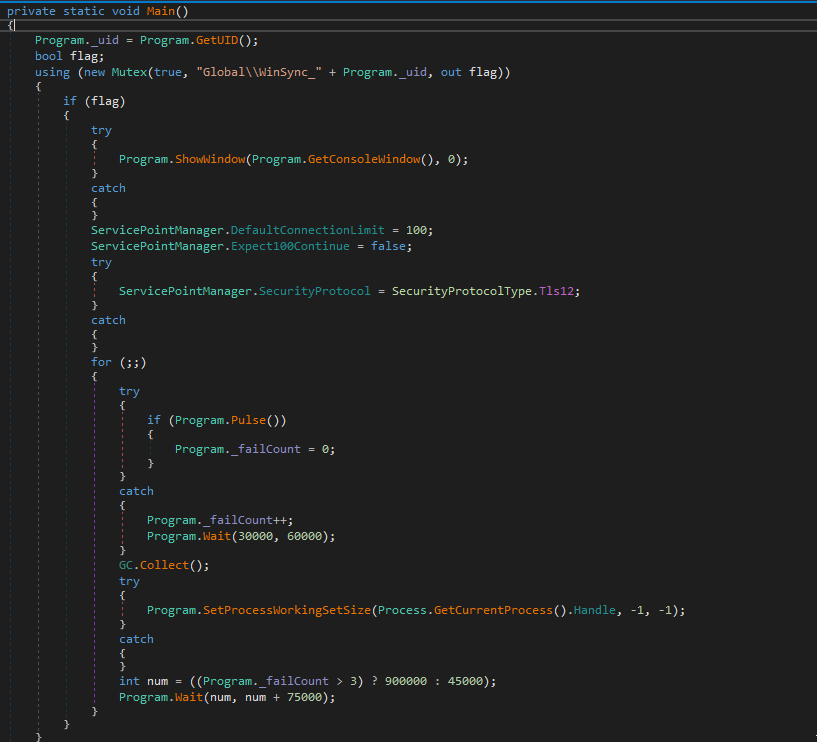Screen dimensions: 817x742
Task: Click SecurityProtocol property name
Action: [x=315, y=291]
